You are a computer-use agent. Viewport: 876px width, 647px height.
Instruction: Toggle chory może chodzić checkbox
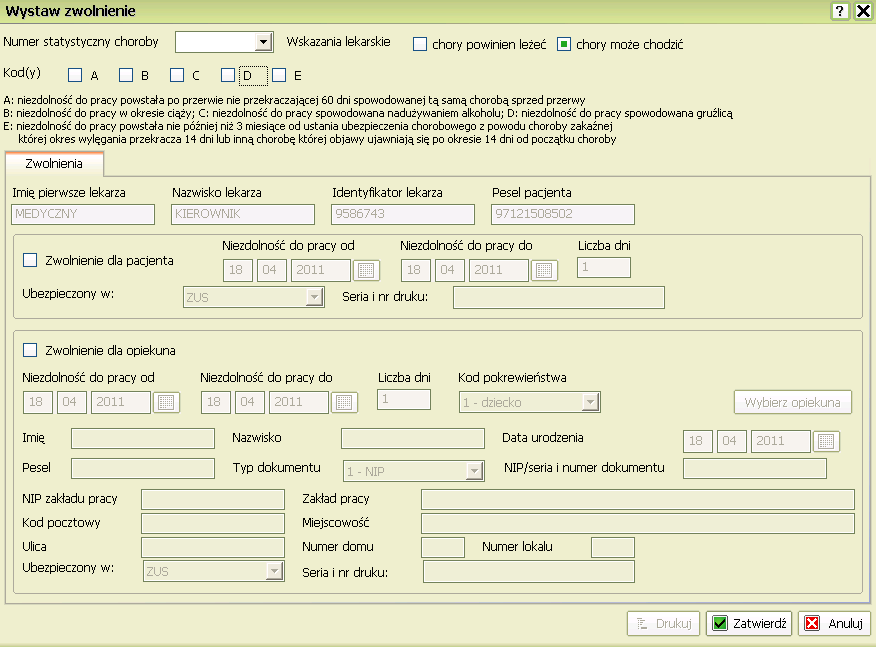564,44
